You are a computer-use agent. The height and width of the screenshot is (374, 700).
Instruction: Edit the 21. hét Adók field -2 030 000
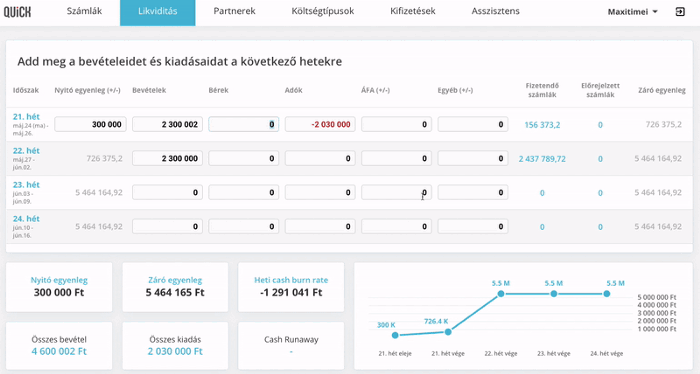pyautogui.click(x=320, y=125)
